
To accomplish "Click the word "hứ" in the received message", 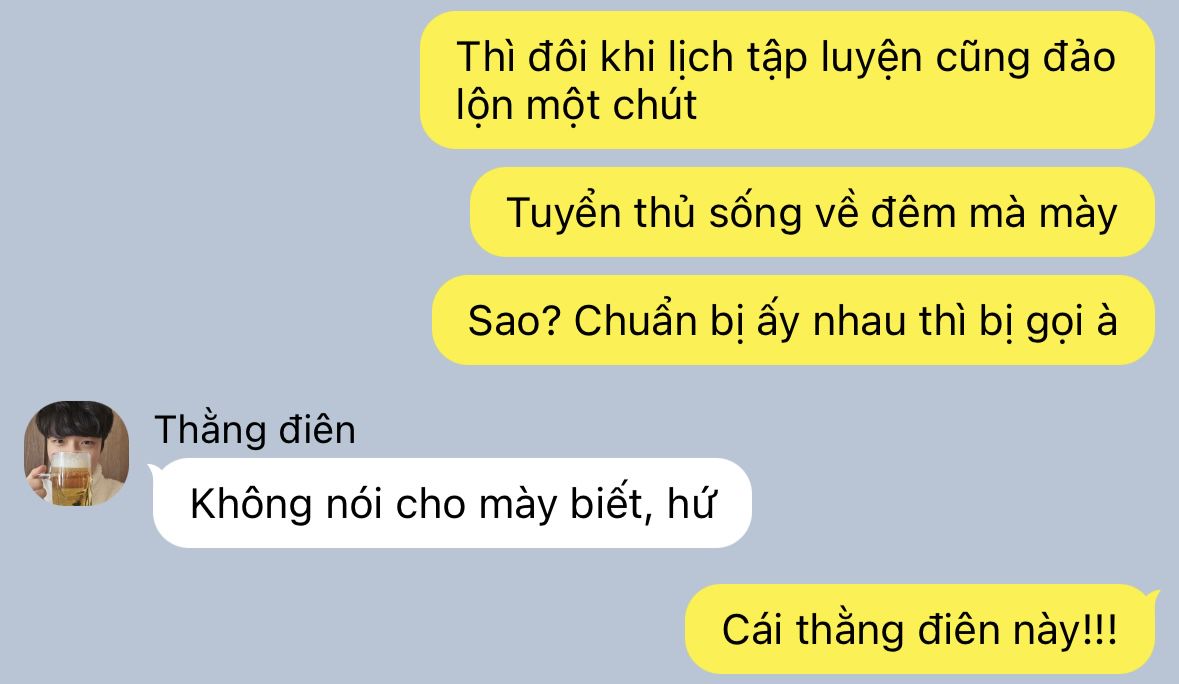I will pyautogui.click(x=691, y=503).
